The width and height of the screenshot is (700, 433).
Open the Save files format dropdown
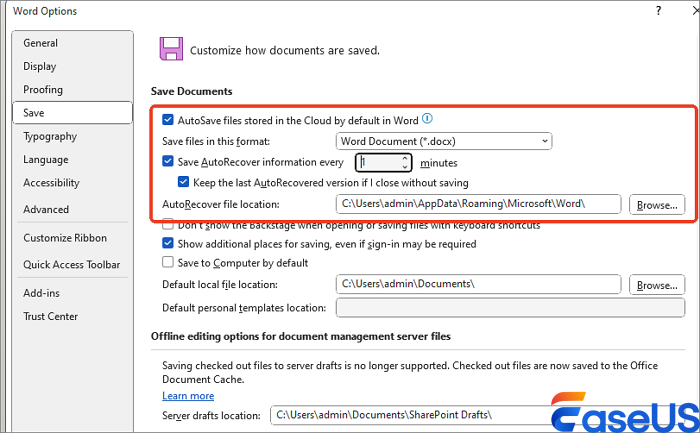(444, 141)
